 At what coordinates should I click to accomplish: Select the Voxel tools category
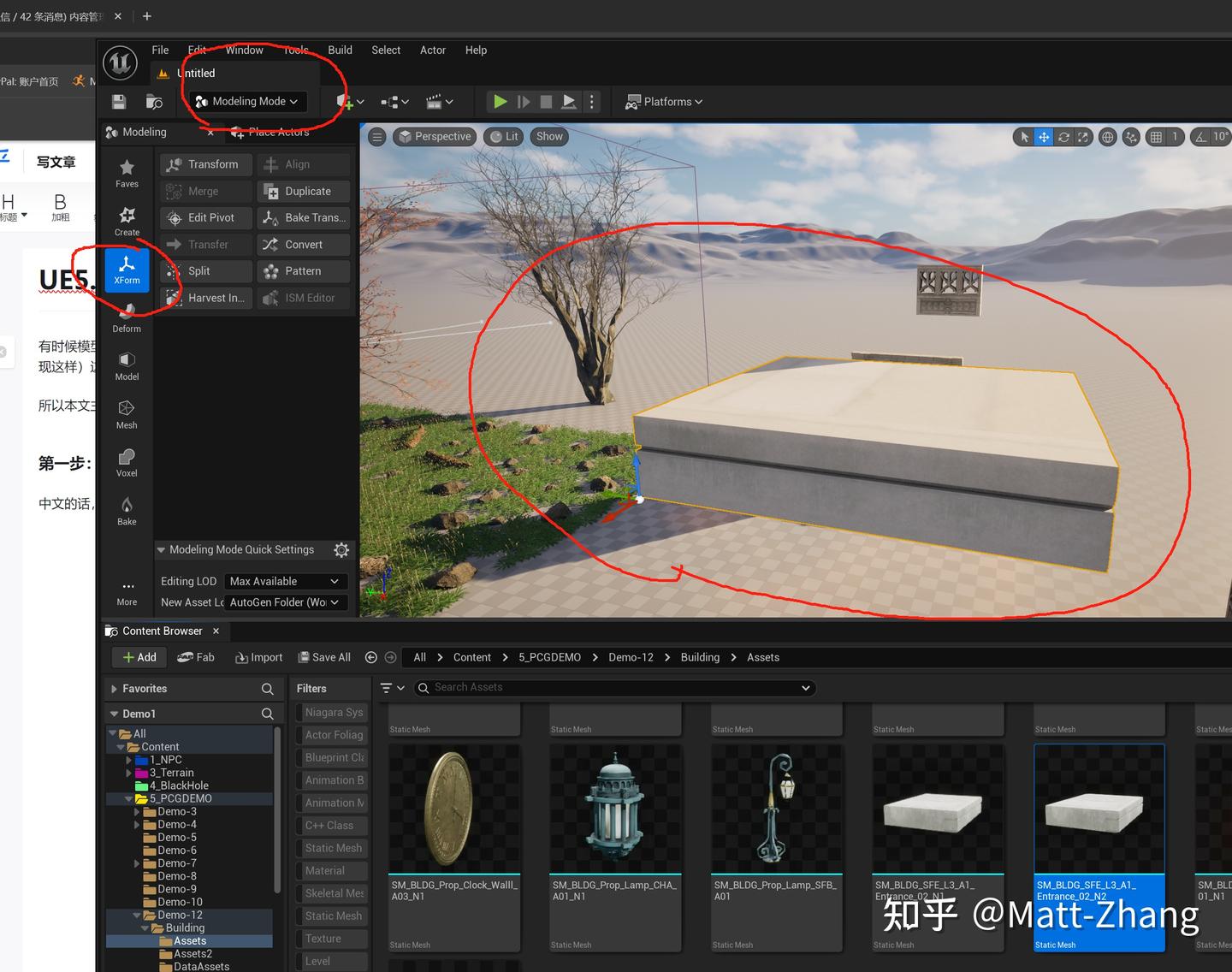(x=127, y=462)
